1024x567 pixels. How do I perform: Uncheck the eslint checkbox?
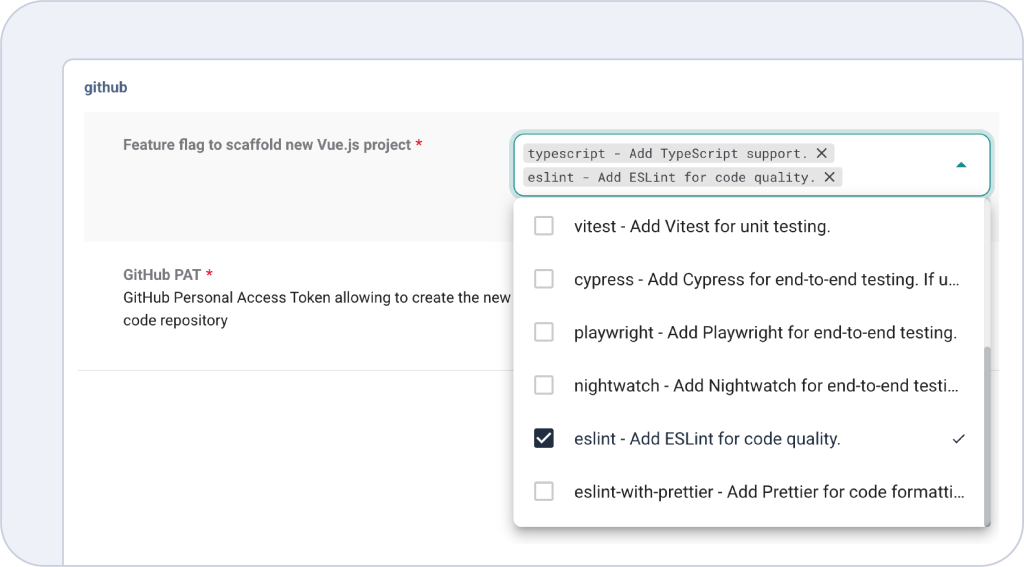click(x=543, y=438)
